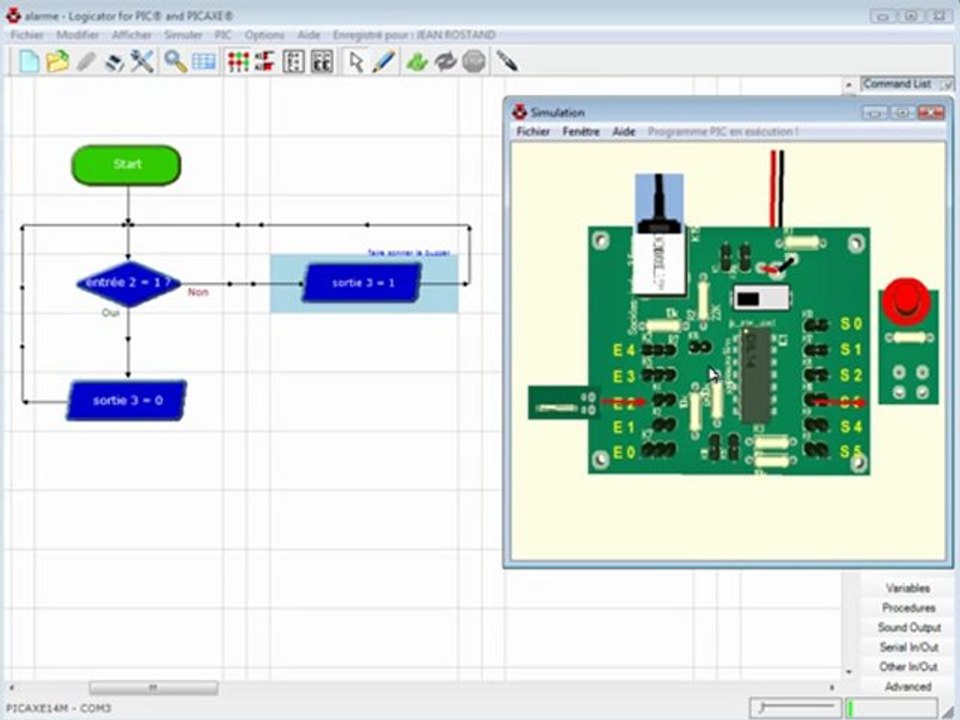Expand the Command List panel dropdown
The image size is (960, 720).
click(x=947, y=84)
